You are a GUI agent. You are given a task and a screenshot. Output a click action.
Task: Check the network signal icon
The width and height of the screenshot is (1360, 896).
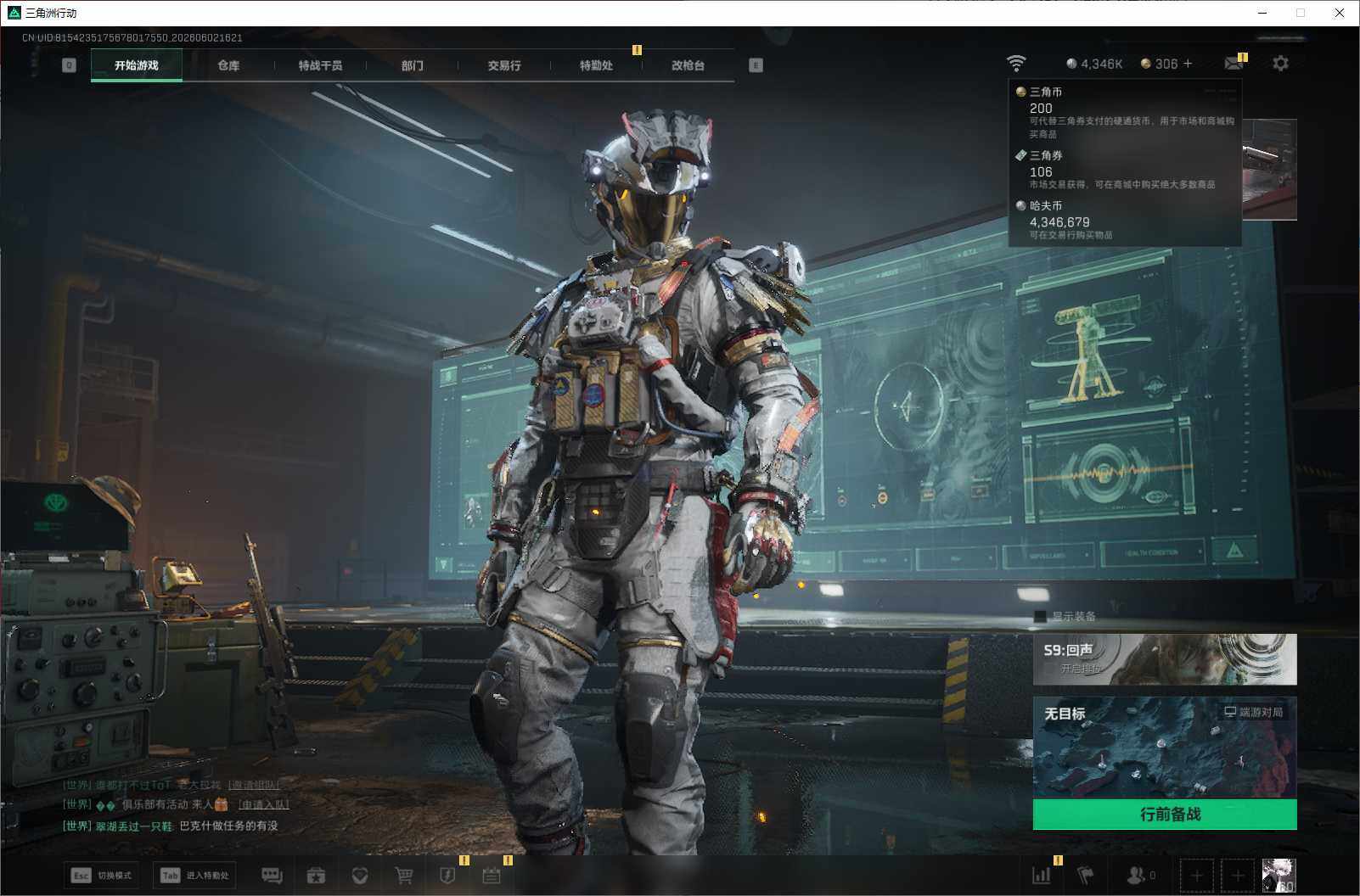click(x=1015, y=64)
